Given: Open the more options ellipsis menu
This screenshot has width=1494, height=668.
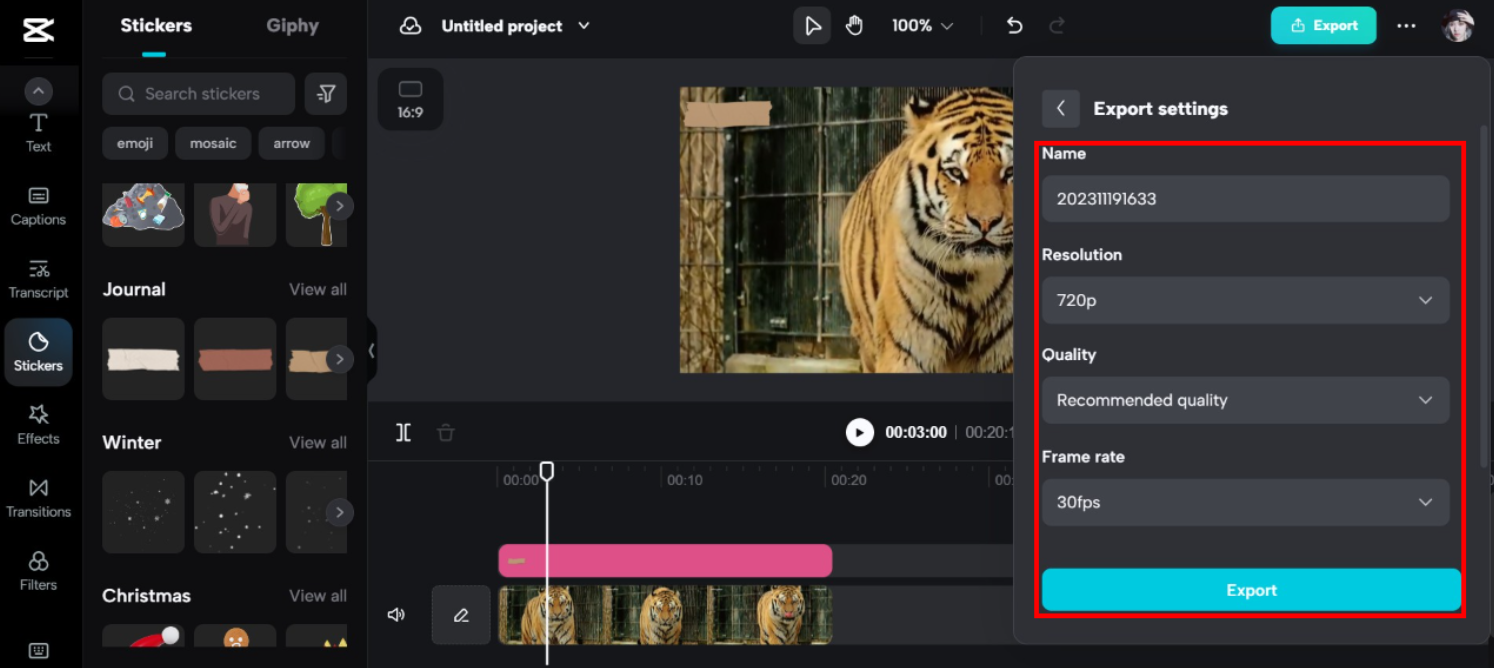Looking at the screenshot, I should (x=1406, y=26).
